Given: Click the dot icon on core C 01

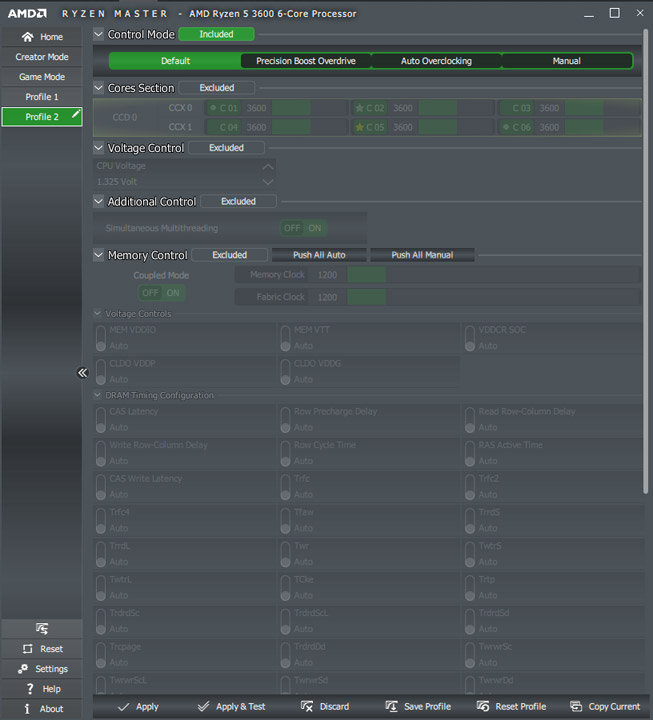Looking at the screenshot, I should pyautogui.click(x=213, y=108).
